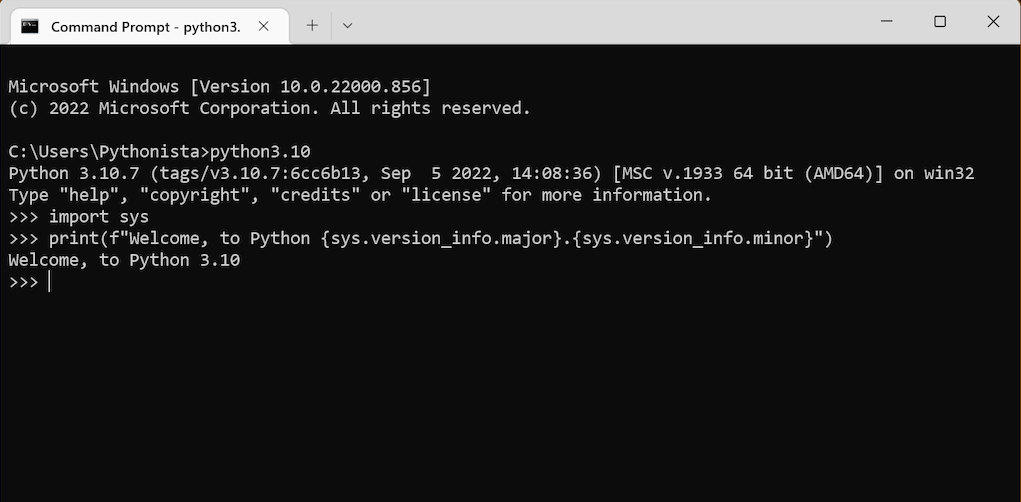The width and height of the screenshot is (1021, 502).
Task: Click the word "credits" in the banner
Action: coord(320,195)
